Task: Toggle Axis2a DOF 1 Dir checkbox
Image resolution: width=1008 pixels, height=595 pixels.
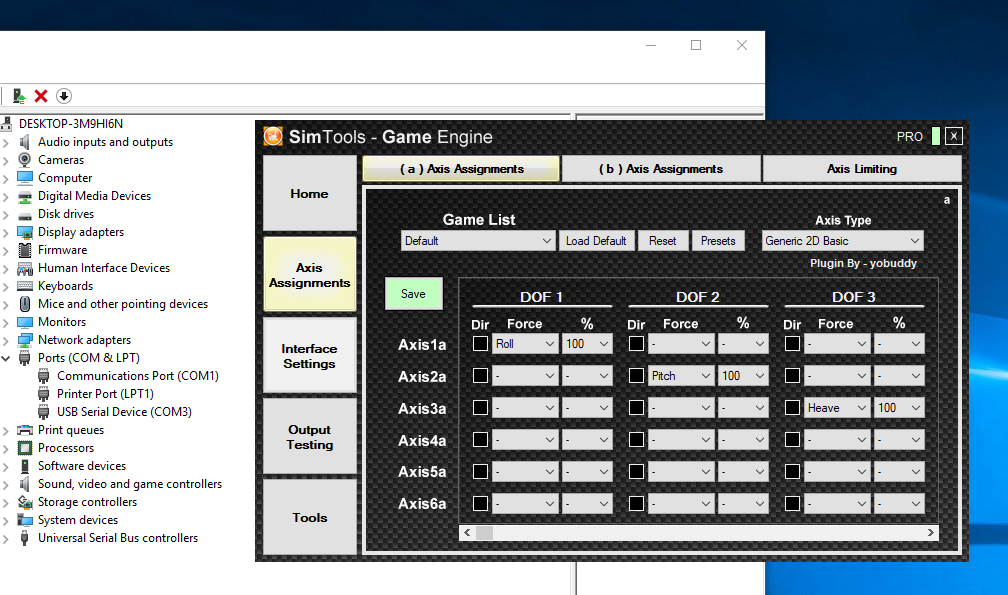Action: tap(480, 375)
